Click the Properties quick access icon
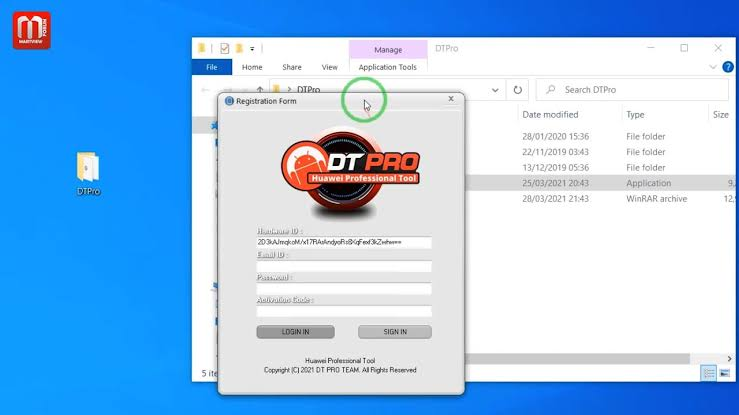 [x=224, y=49]
